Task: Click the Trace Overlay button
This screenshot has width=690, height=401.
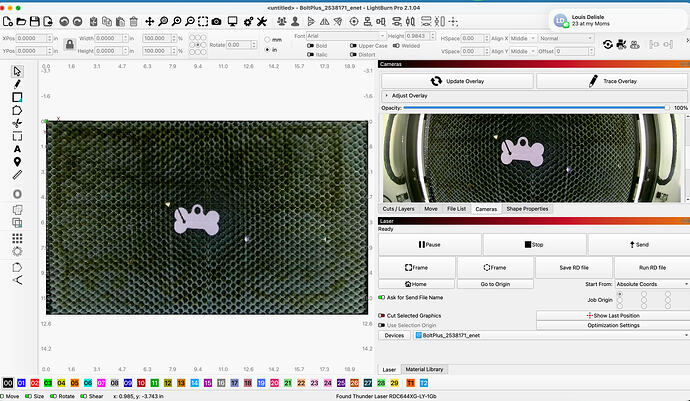Action: coord(612,81)
